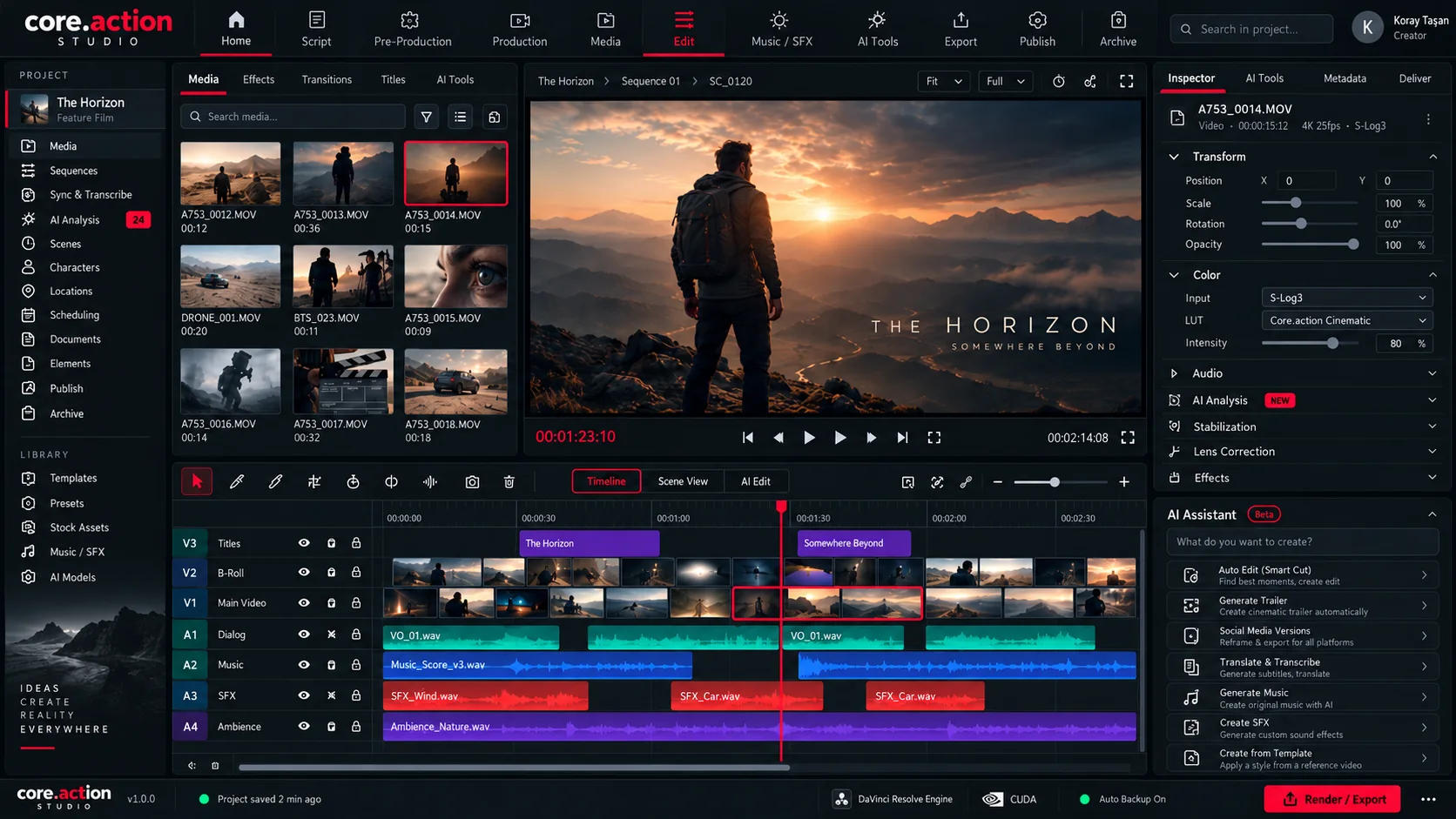Open the Metadata tab in the right panel
This screenshot has width=1456, height=819.
coord(1345,78)
